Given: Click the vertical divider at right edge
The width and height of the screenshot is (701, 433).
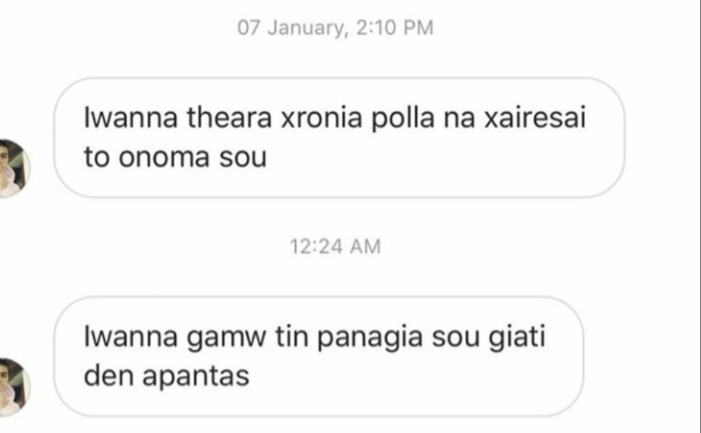Looking at the screenshot, I should (699, 216).
